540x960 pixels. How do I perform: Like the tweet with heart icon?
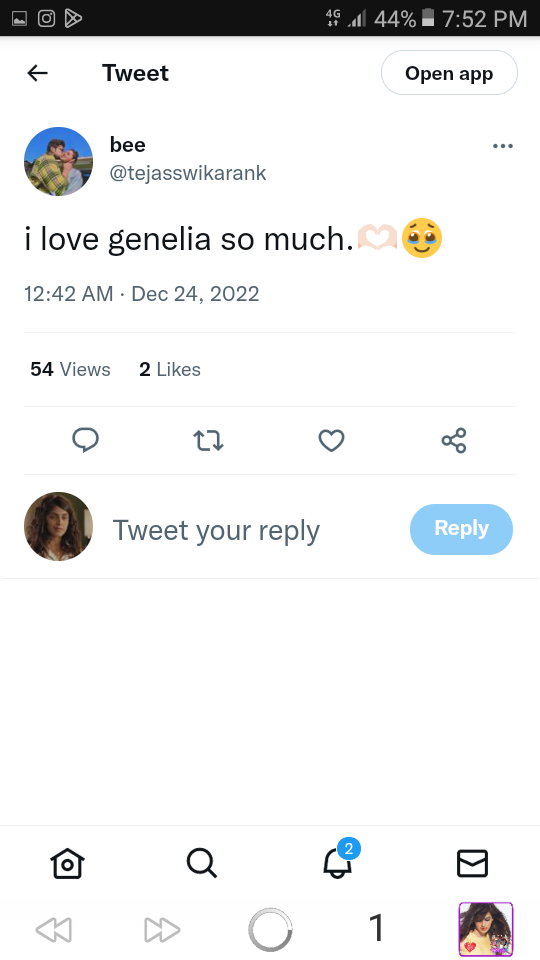(x=331, y=440)
